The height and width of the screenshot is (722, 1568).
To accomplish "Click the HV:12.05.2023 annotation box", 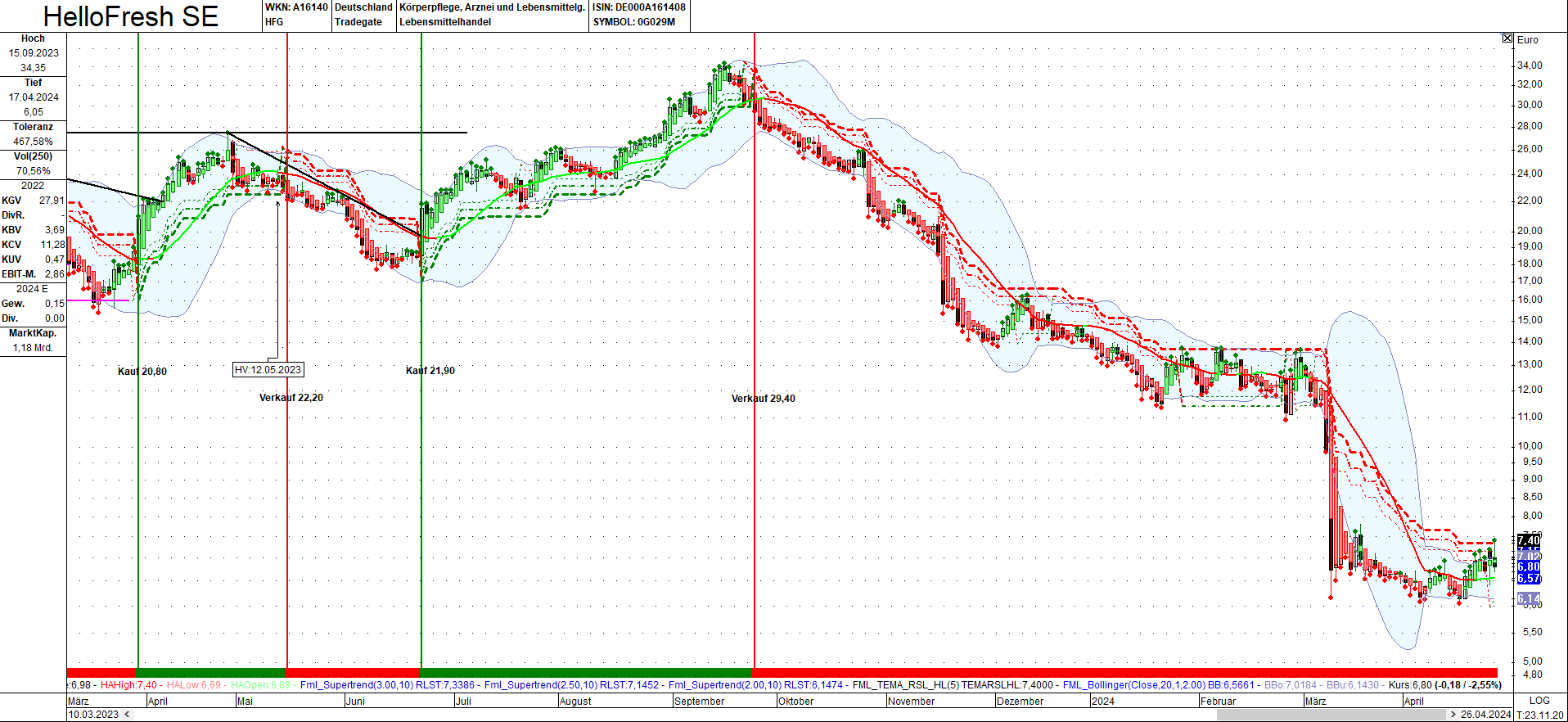I will [268, 370].
